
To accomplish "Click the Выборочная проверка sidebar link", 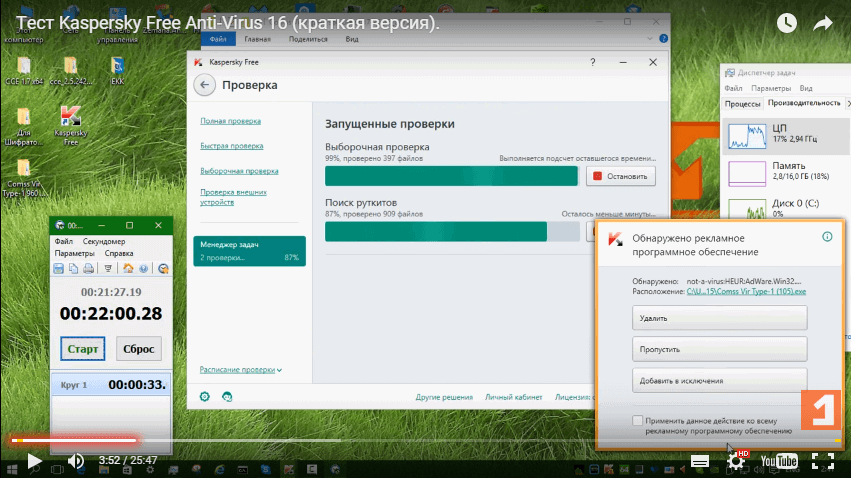I will pos(239,171).
